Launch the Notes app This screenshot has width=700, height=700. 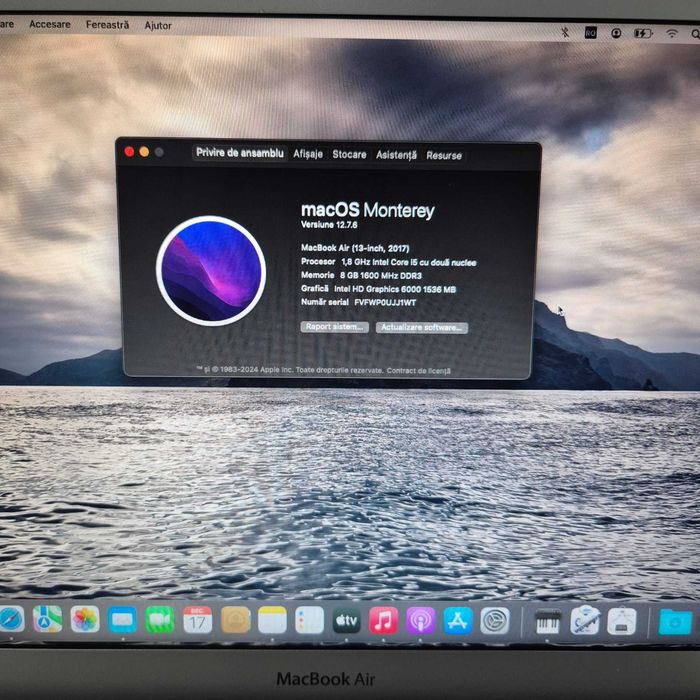point(272,620)
